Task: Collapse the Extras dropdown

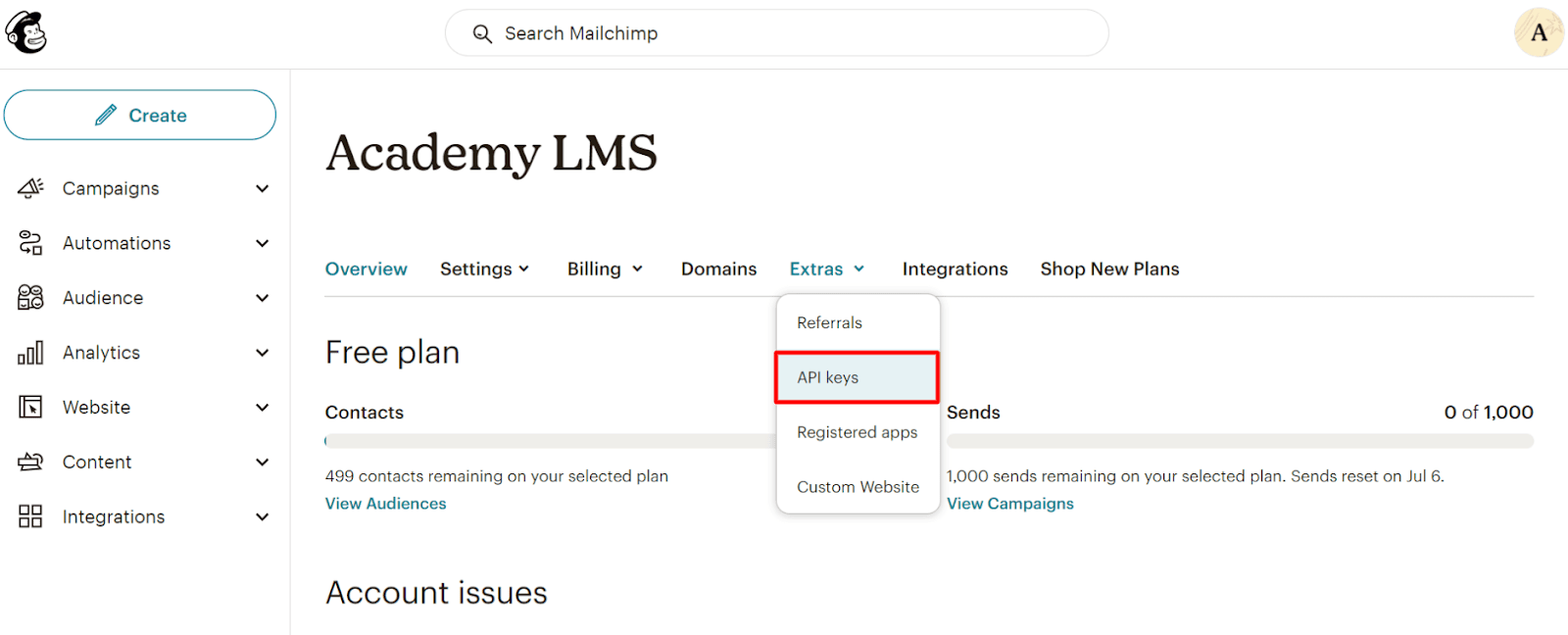Action: pos(828,269)
